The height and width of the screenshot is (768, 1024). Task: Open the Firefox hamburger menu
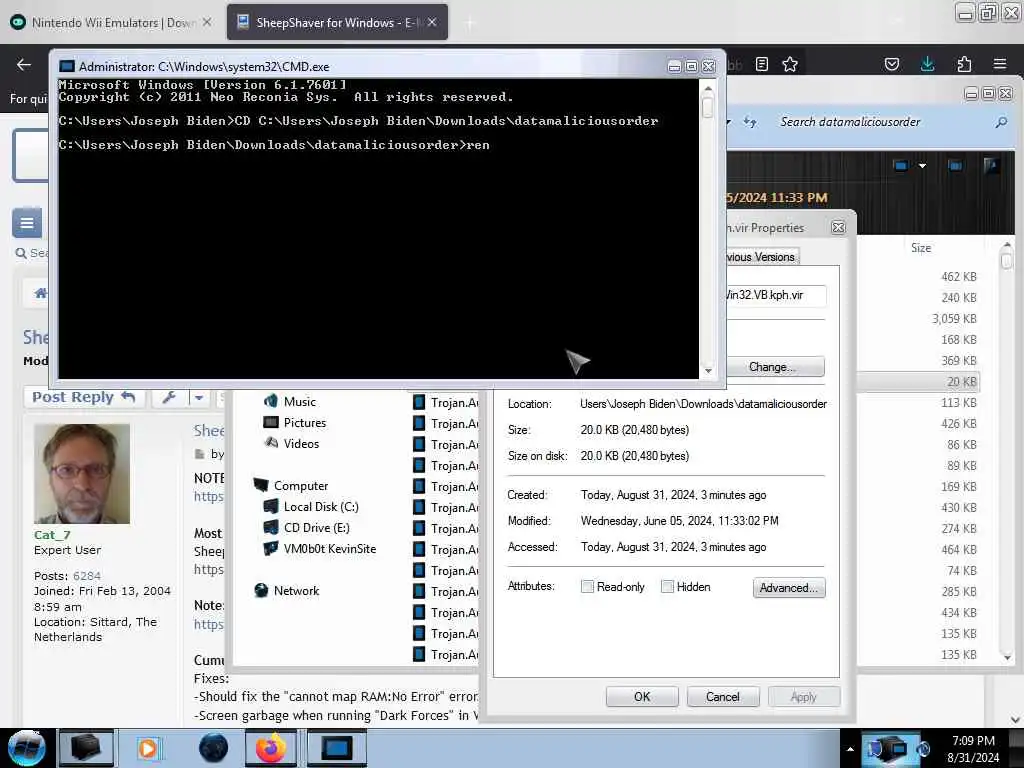(1000, 64)
